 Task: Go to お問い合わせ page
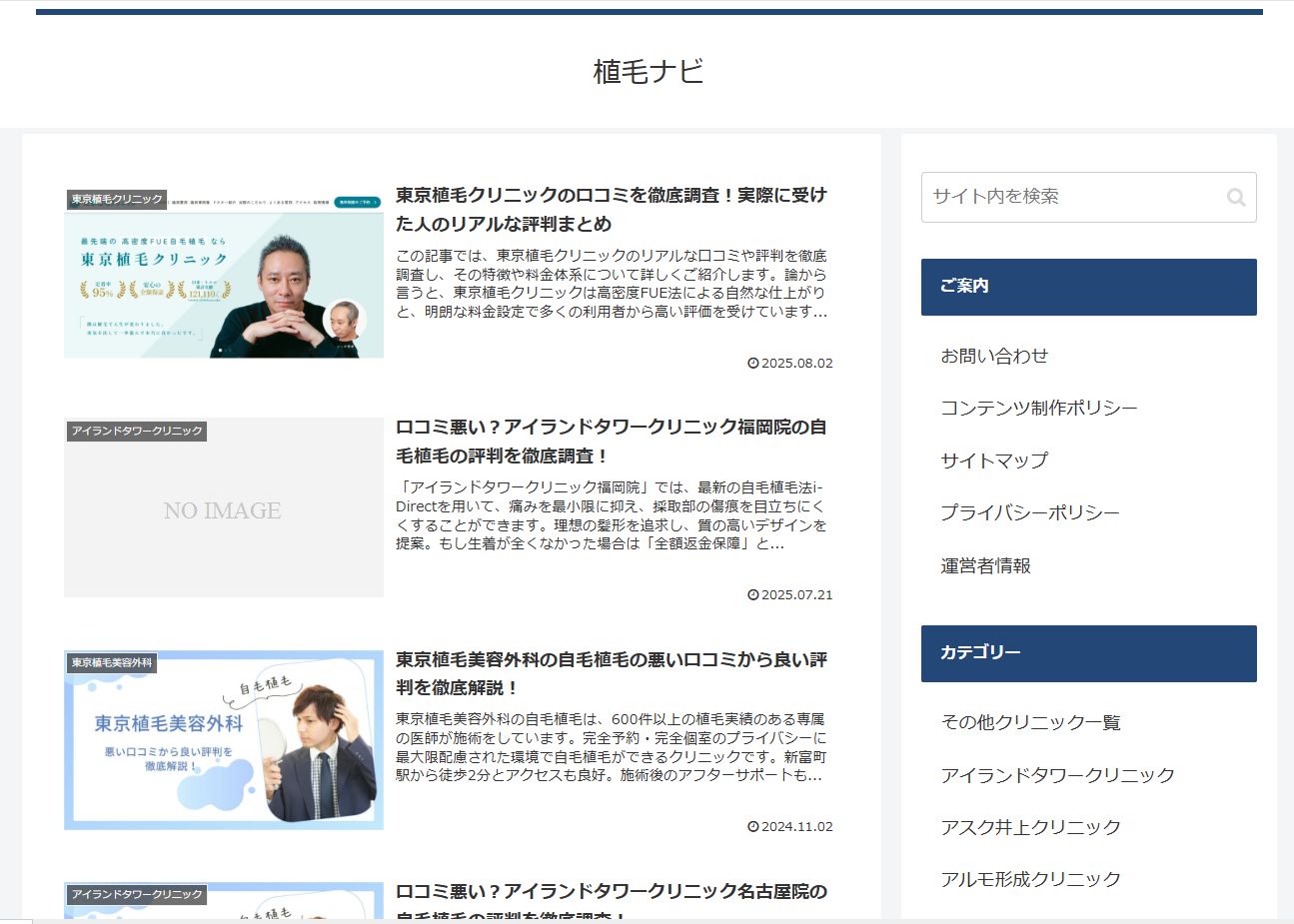click(994, 356)
